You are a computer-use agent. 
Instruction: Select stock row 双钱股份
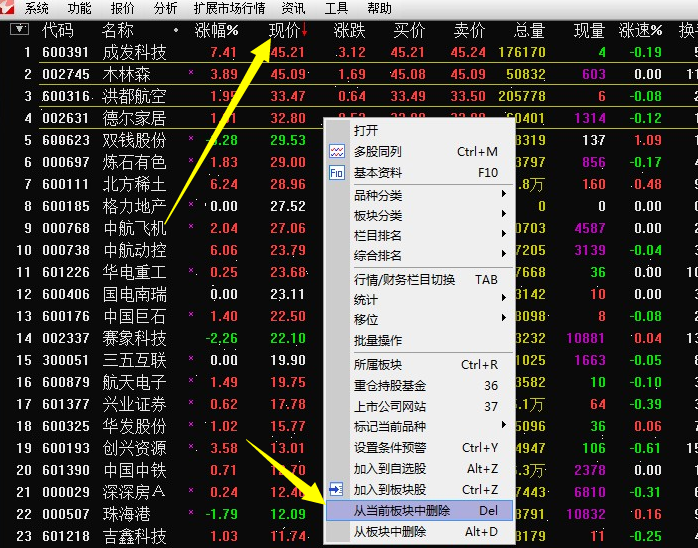[x=349, y=140]
